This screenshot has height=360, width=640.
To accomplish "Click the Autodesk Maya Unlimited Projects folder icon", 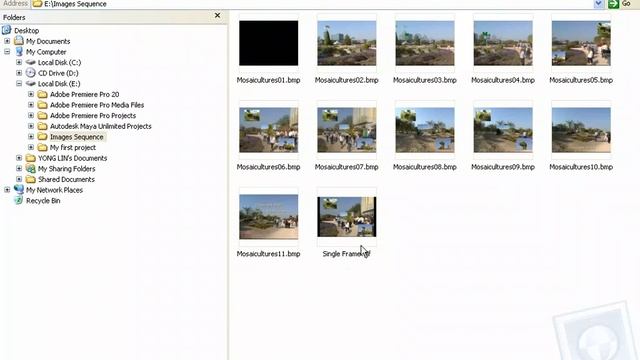I will [42, 126].
